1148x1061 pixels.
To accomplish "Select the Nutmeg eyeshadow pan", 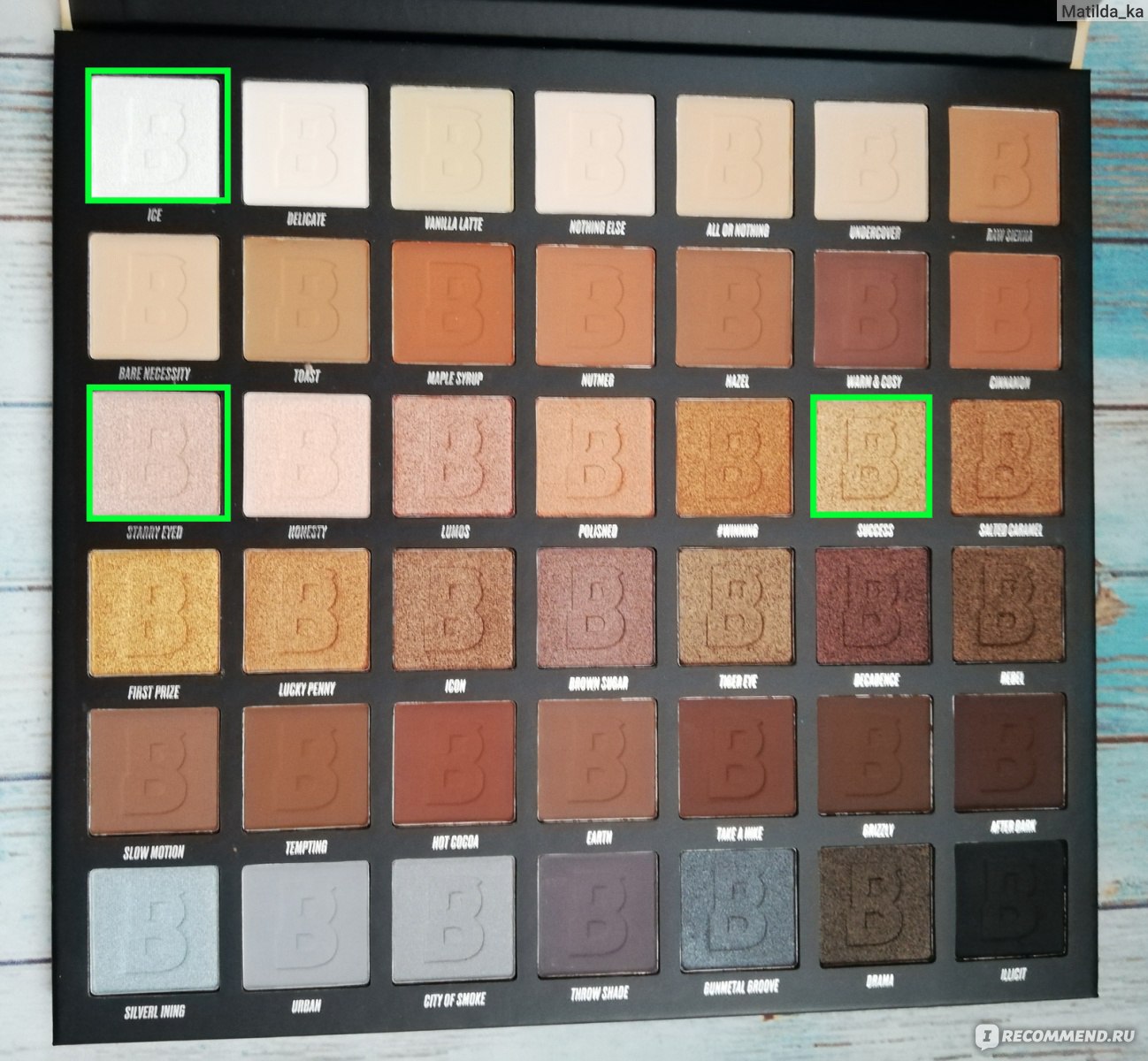I will 595,307.
